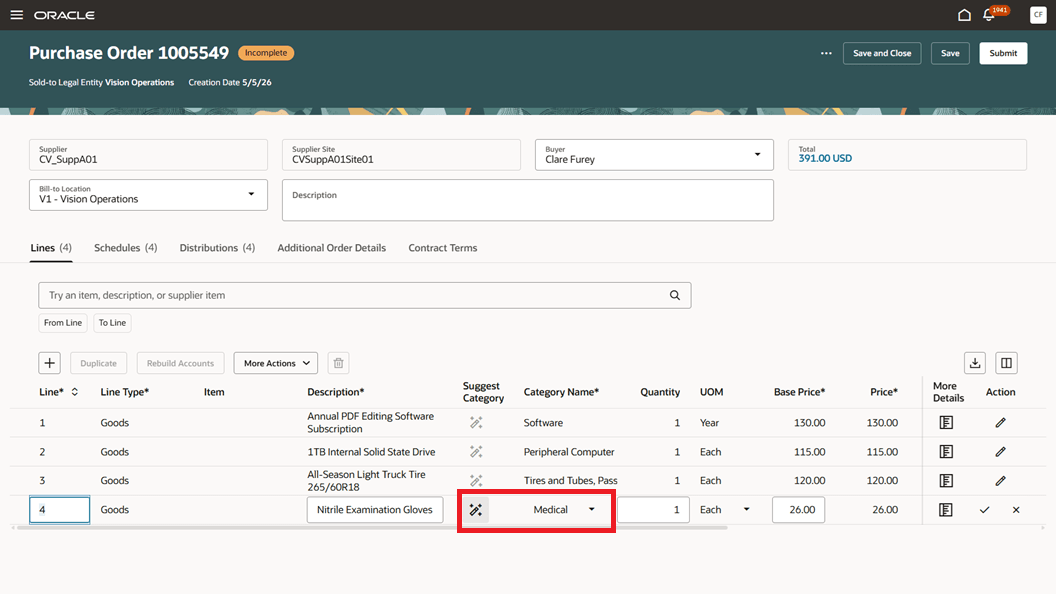Click the '1TB Internal Solid State Drive' cell
This screenshot has height=594, width=1056.
(371, 452)
